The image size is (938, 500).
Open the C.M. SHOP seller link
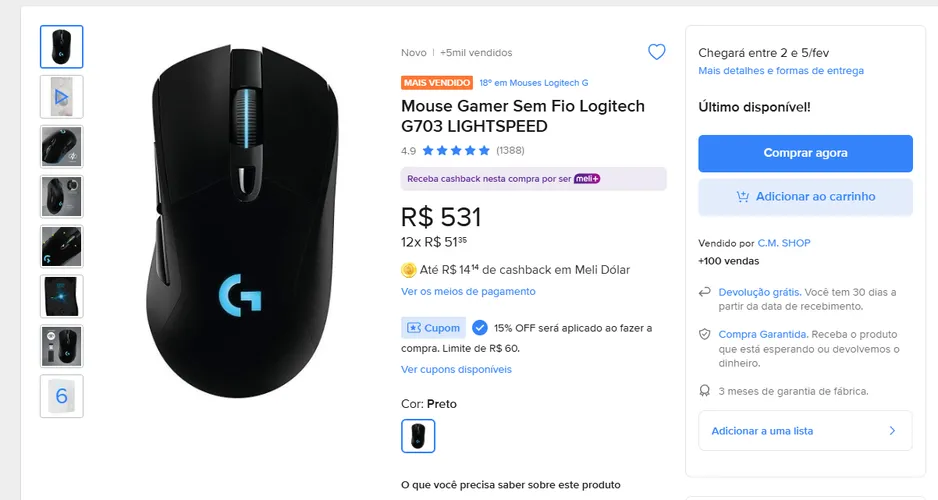[784, 243]
